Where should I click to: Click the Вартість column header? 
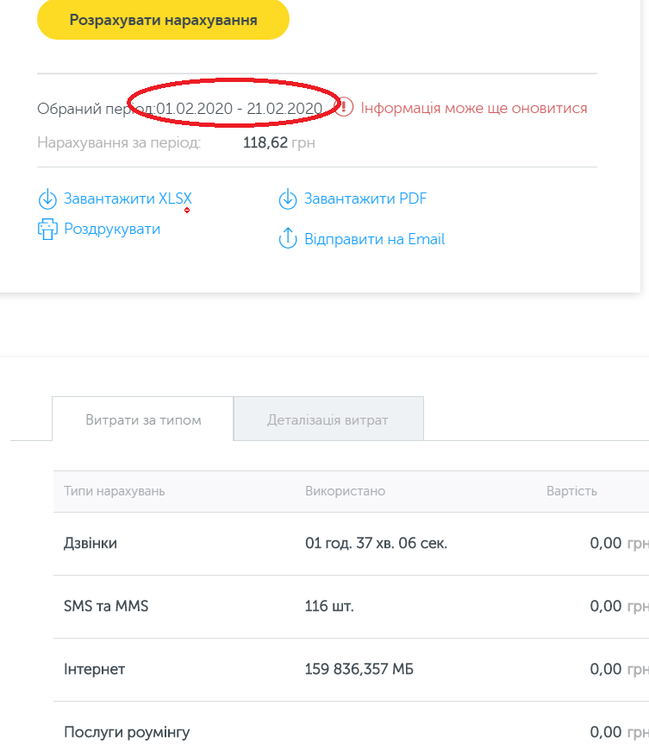point(571,491)
